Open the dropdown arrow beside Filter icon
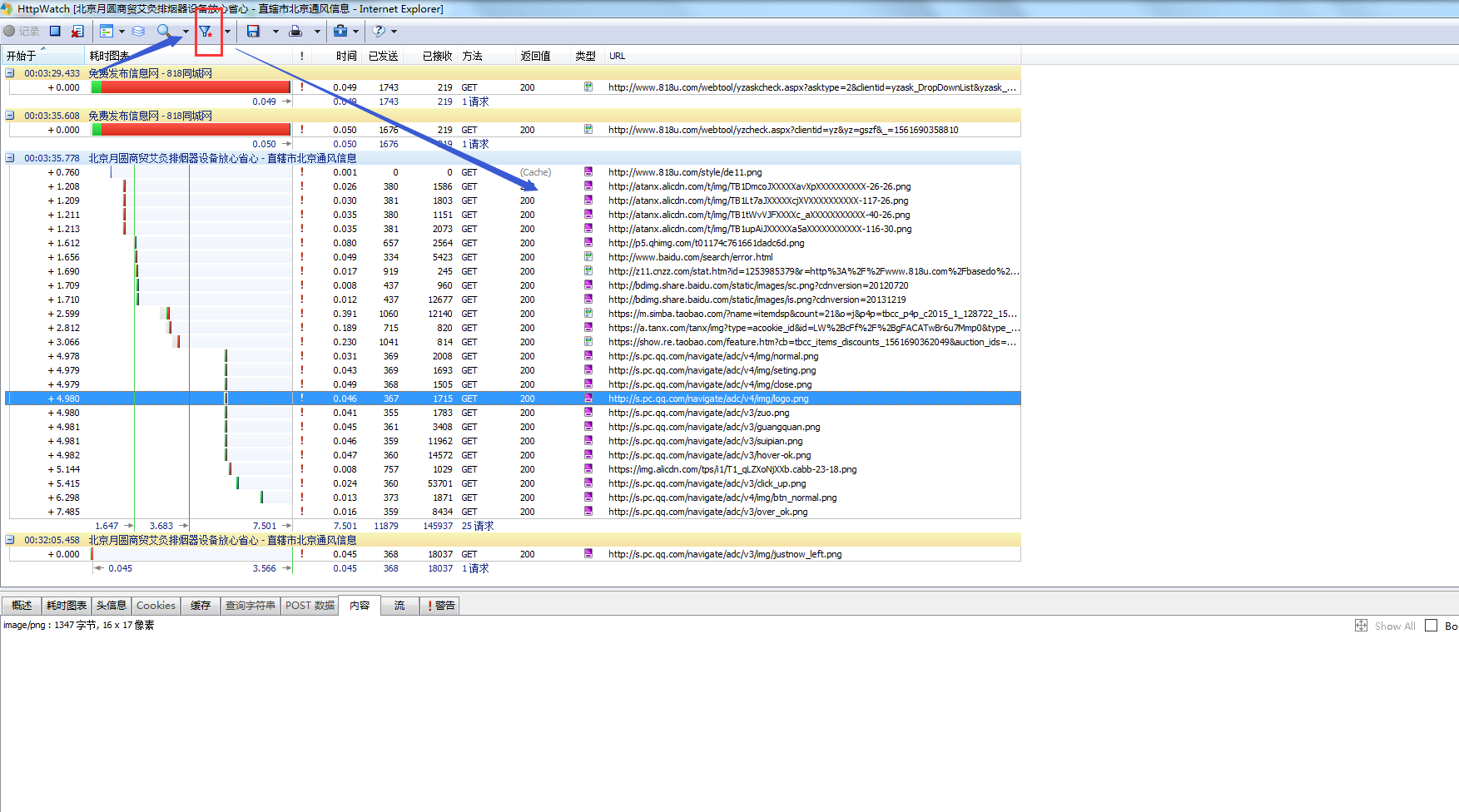Image resolution: width=1459 pixels, height=812 pixels. point(227,32)
